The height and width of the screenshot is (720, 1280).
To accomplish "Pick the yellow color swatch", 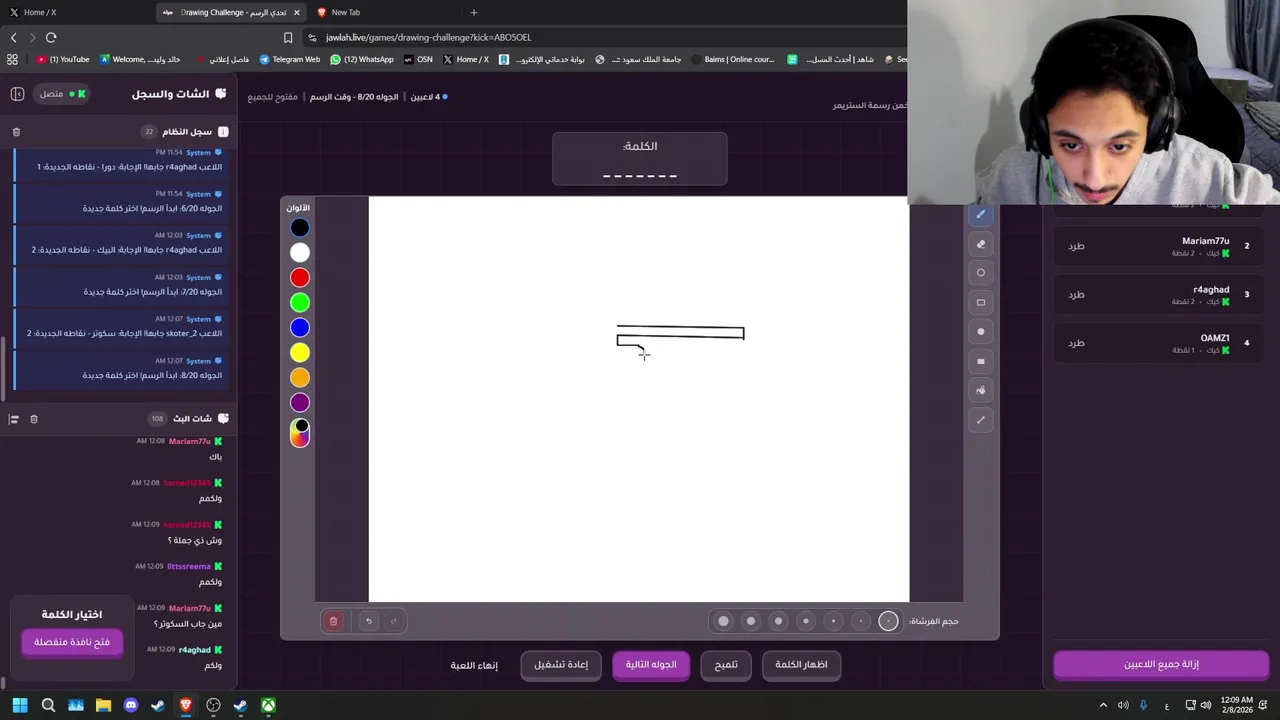I will pyautogui.click(x=300, y=353).
